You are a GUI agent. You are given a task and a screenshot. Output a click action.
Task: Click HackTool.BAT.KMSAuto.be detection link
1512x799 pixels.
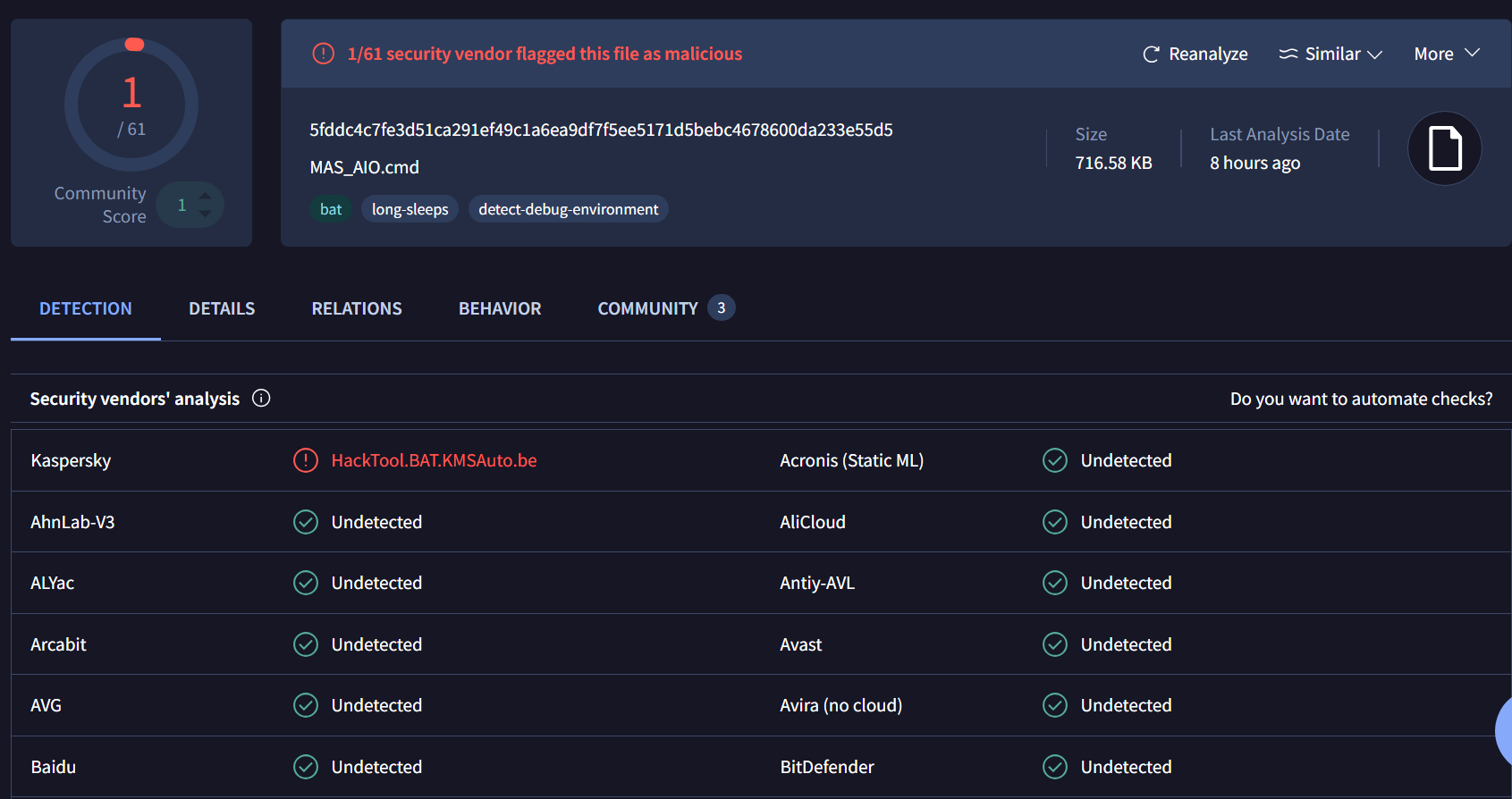pos(434,460)
